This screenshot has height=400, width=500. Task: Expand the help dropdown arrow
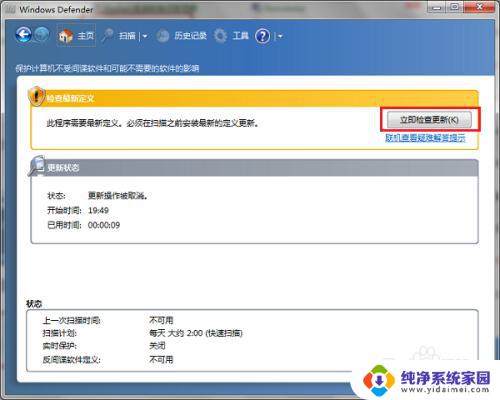tap(280, 36)
